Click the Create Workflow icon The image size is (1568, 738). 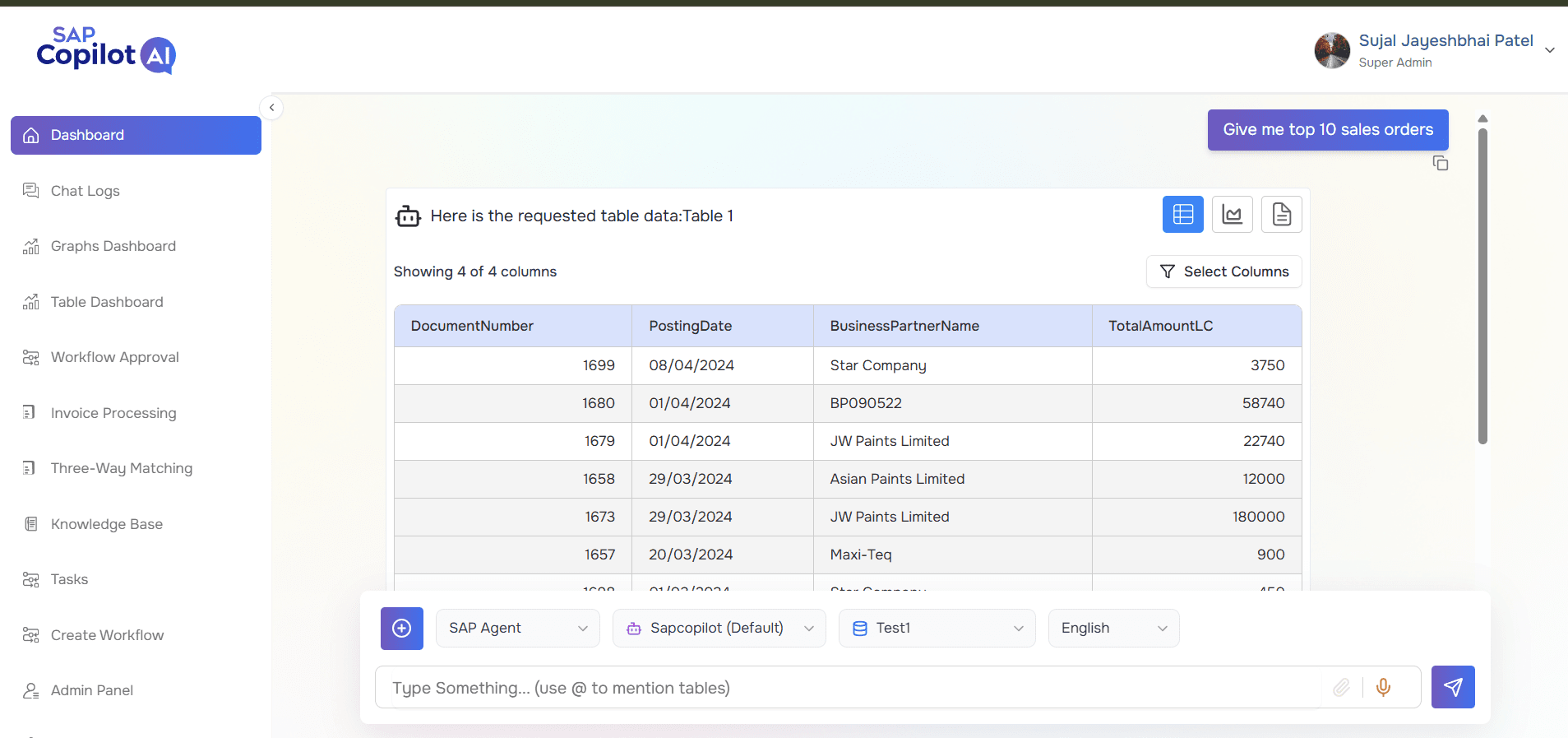(x=30, y=635)
